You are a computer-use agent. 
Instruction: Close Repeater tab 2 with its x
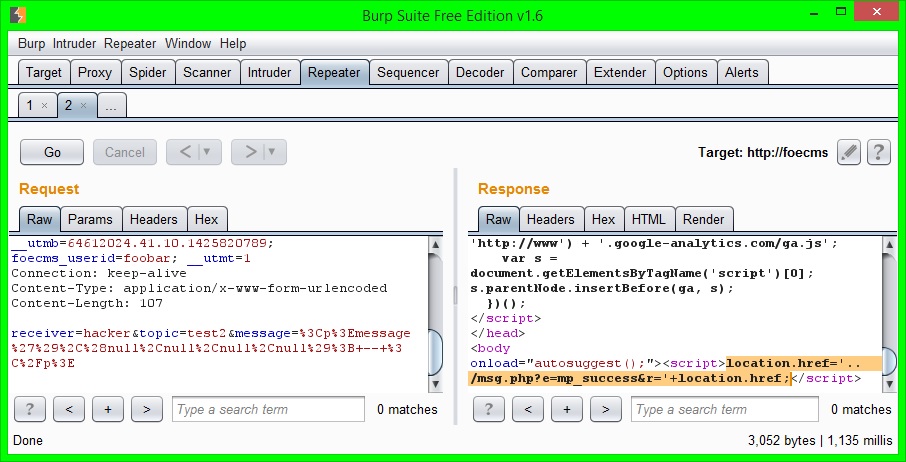pos(84,106)
